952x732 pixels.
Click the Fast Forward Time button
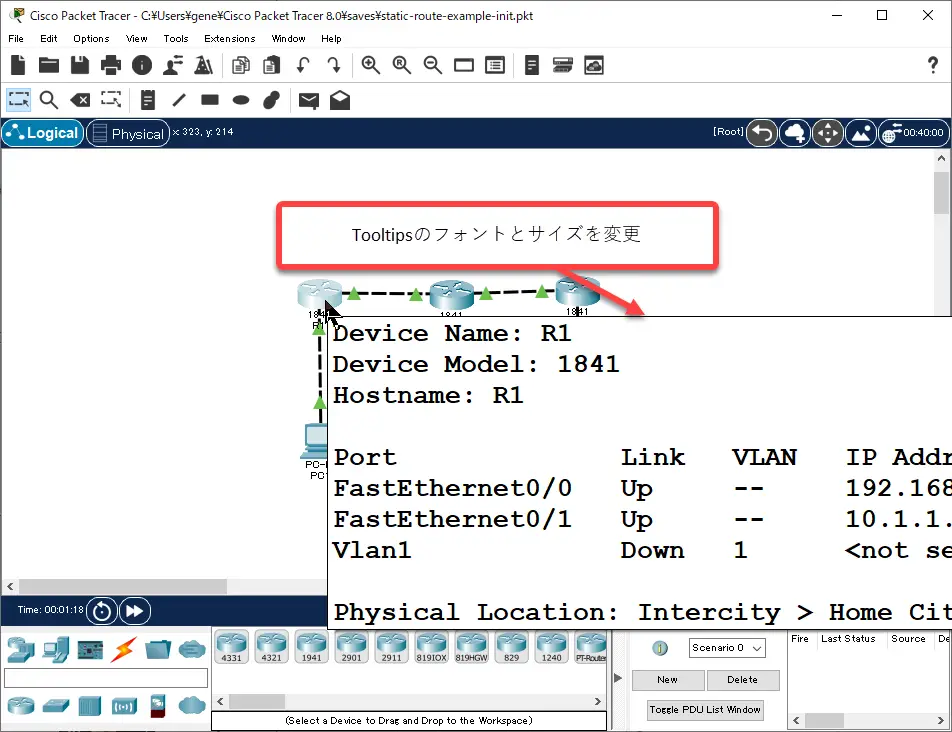(x=134, y=611)
